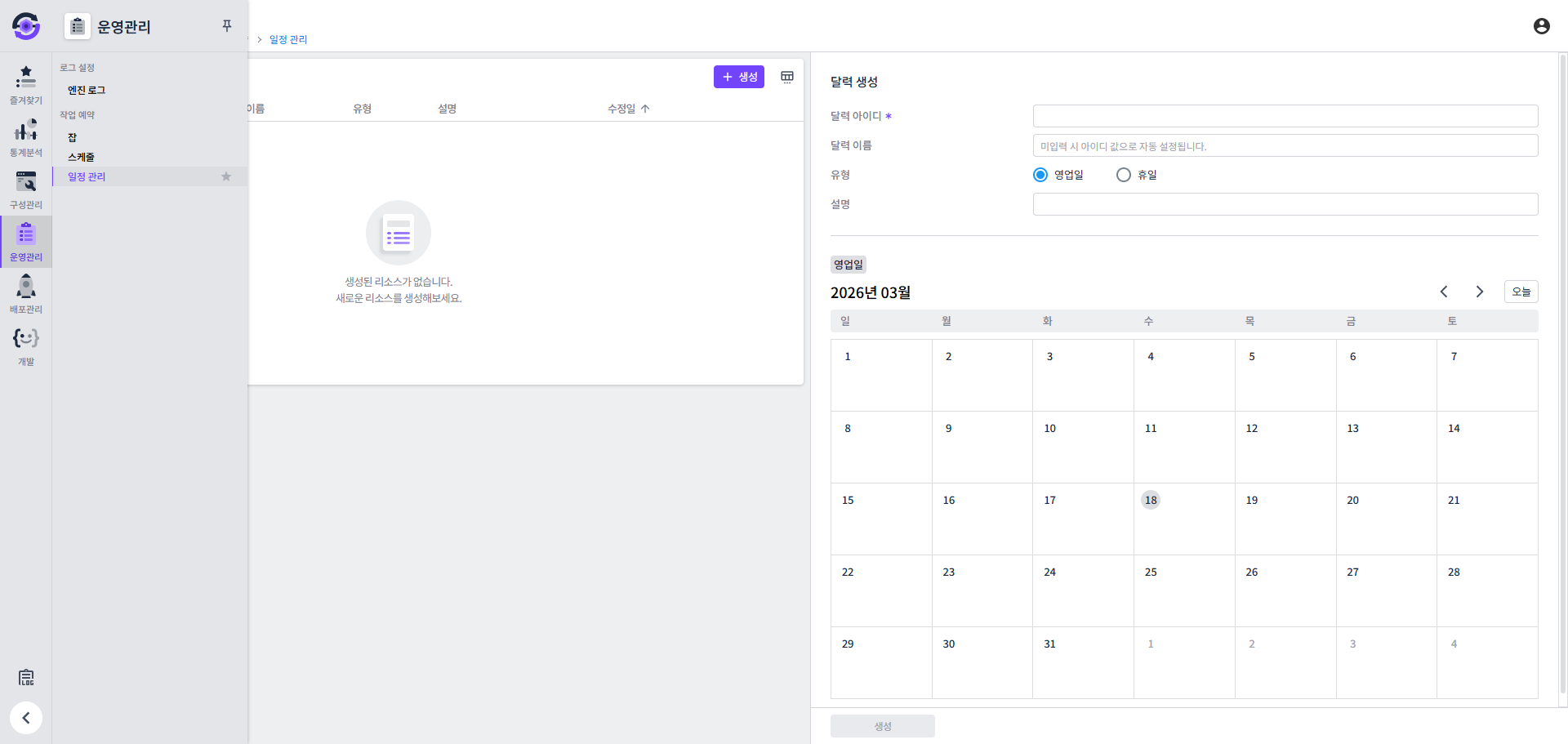The height and width of the screenshot is (744, 1568).
Task: Focus the 설명 input field
Action: tap(1285, 204)
